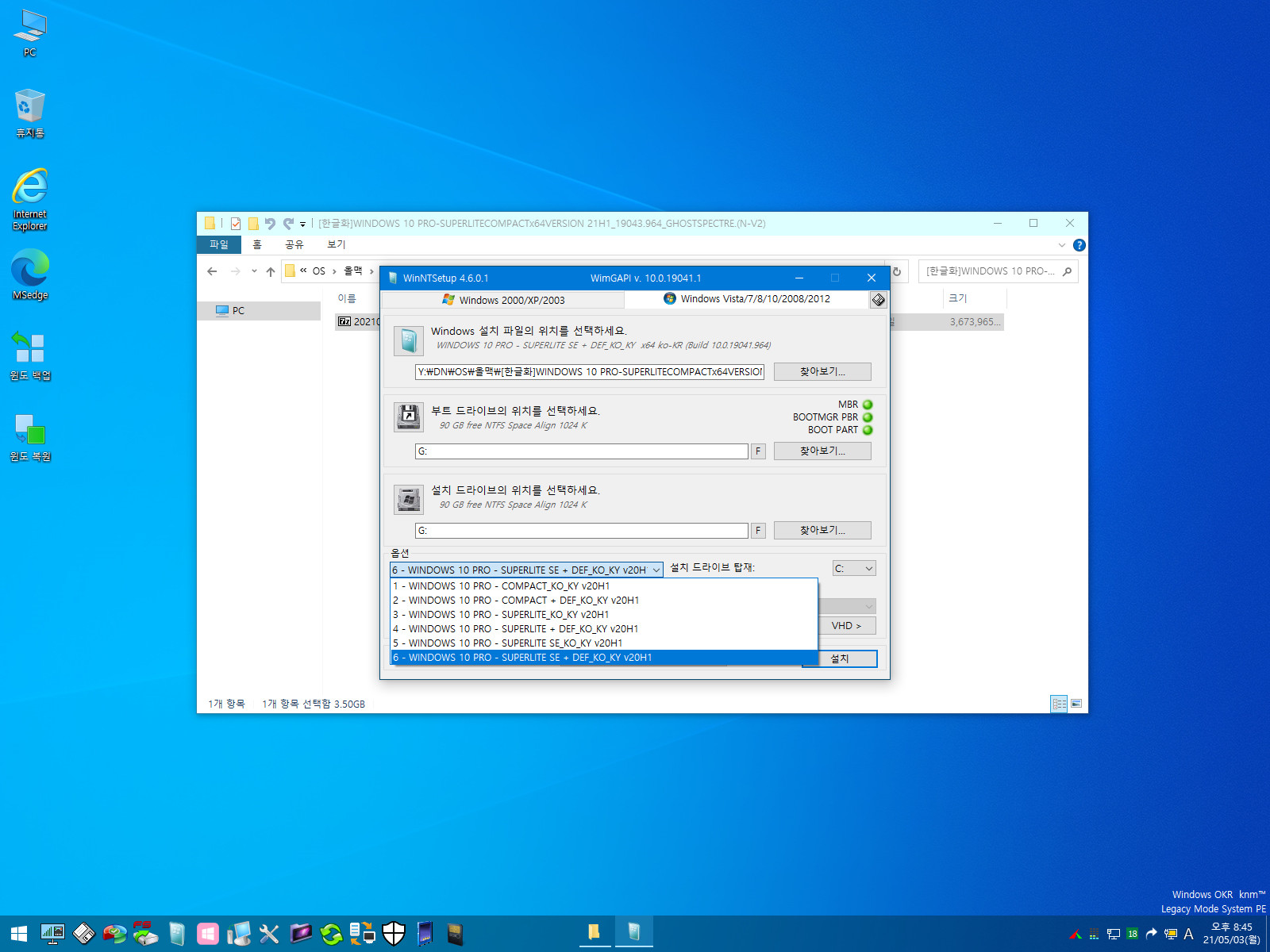
Task: Go back in Explorer navigation
Action: 212,271
